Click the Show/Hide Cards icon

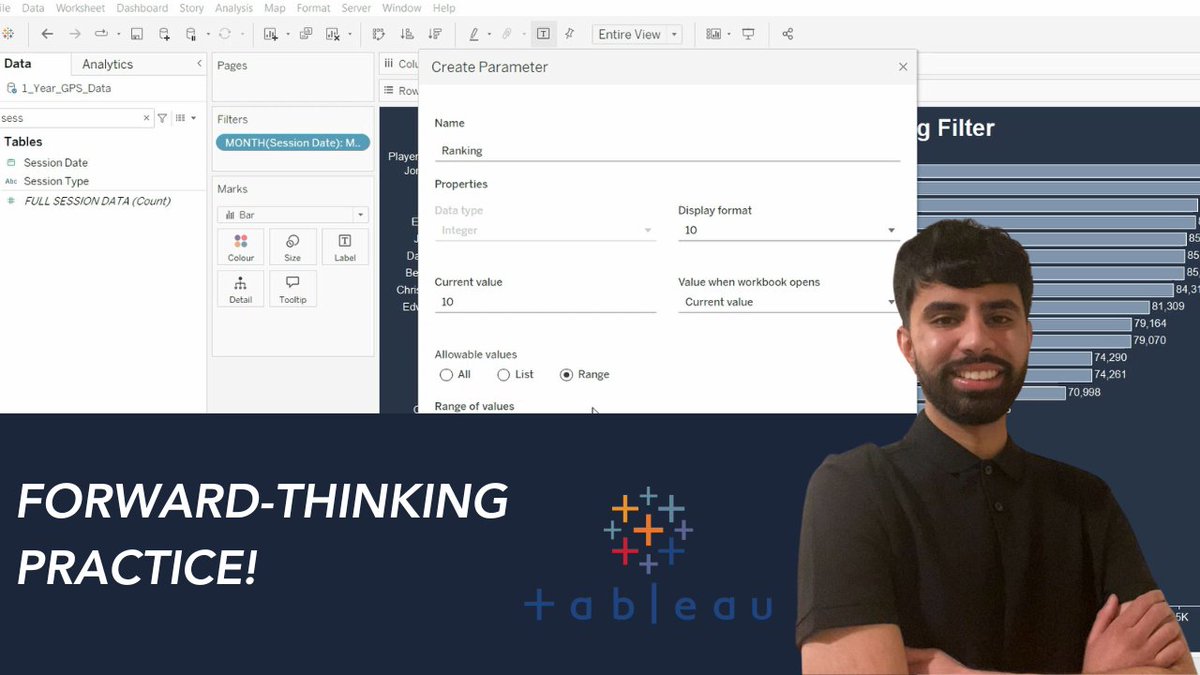point(713,34)
